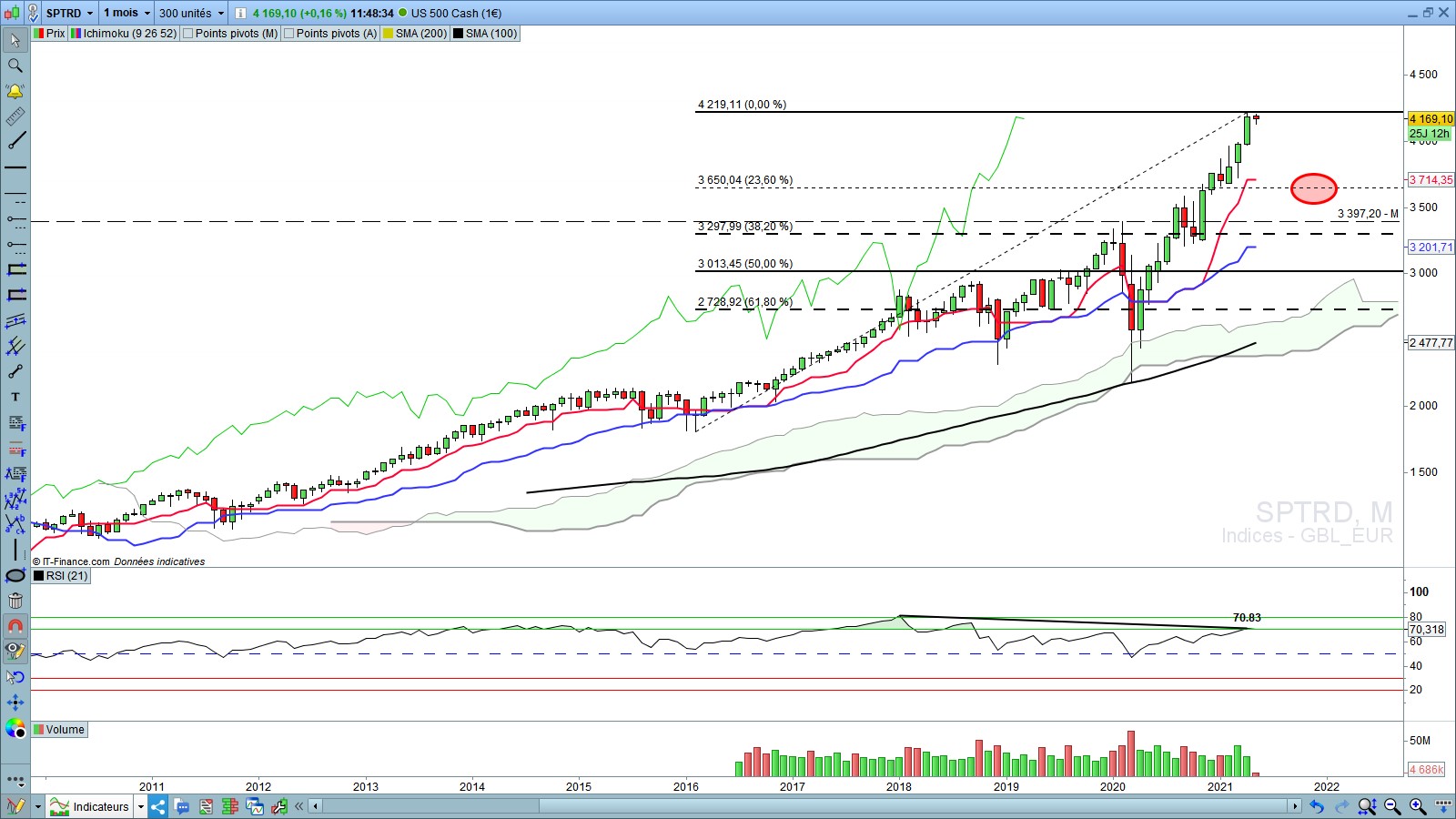Open the dropdown arrow beside the drawing pencil

tap(37, 806)
